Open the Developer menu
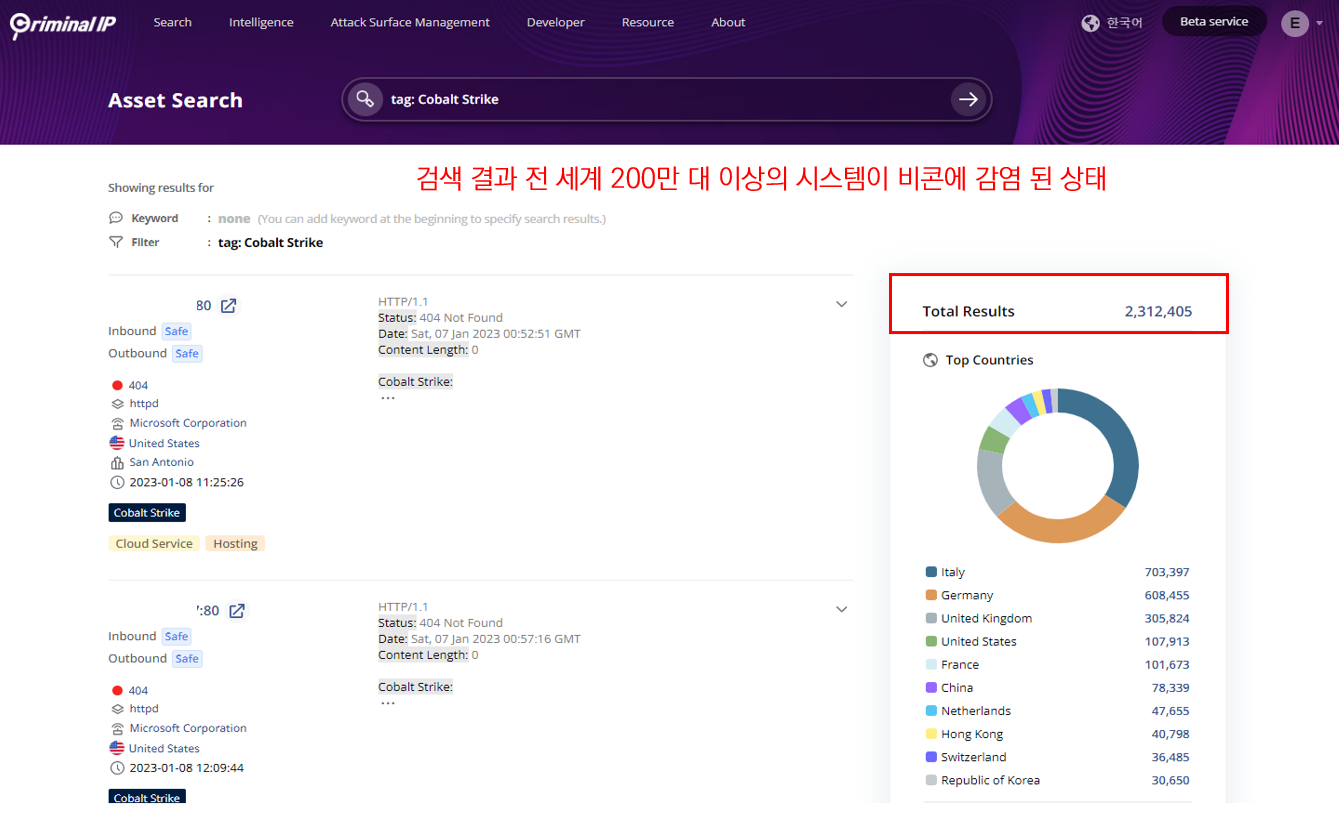 pyautogui.click(x=556, y=22)
